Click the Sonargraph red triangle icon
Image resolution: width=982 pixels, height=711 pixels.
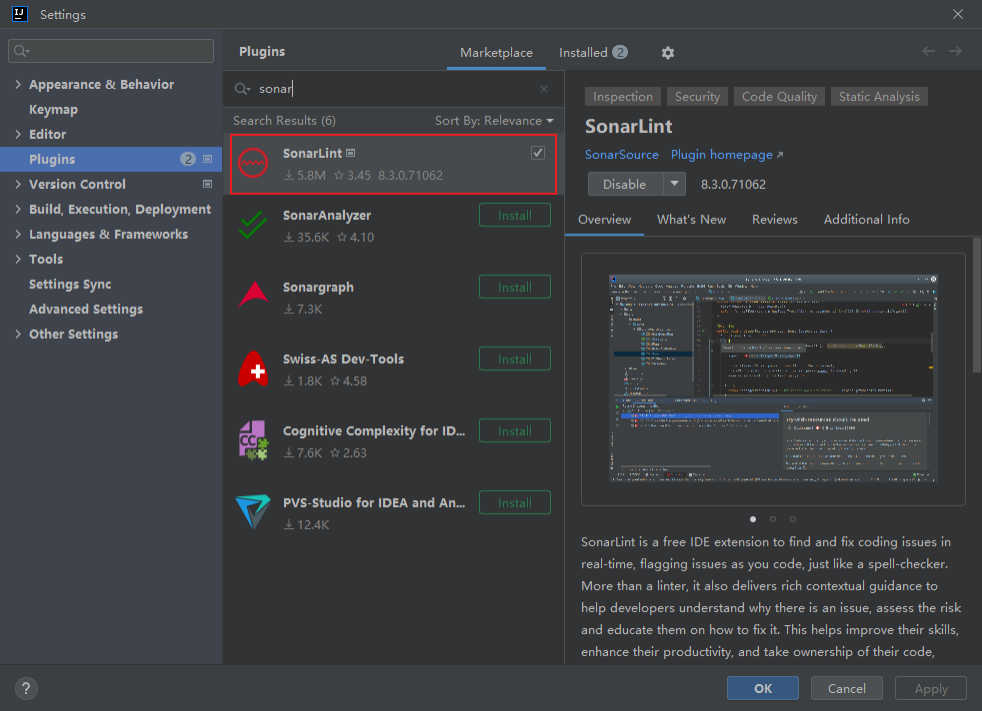pyautogui.click(x=254, y=295)
